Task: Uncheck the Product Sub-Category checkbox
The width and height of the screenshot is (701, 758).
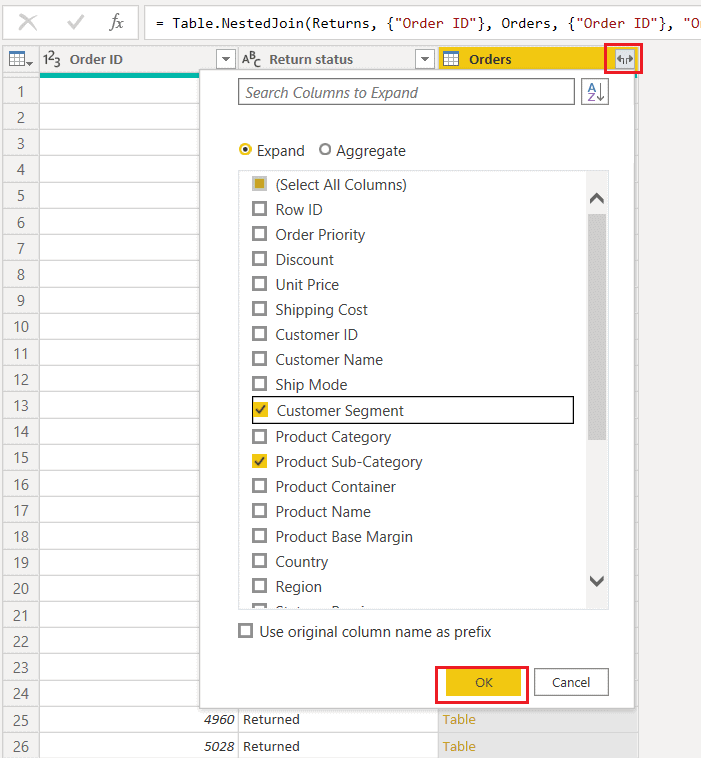Action: click(x=260, y=461)
